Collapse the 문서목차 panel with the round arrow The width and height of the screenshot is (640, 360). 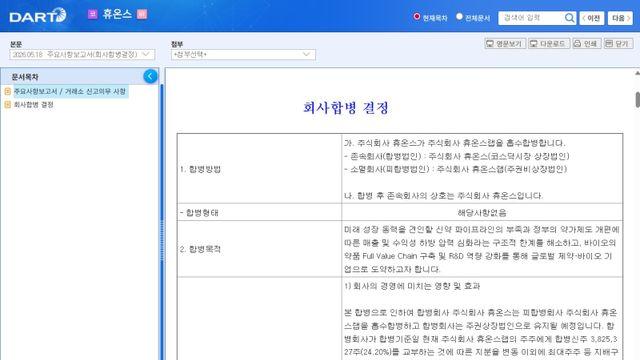[150, 76]
